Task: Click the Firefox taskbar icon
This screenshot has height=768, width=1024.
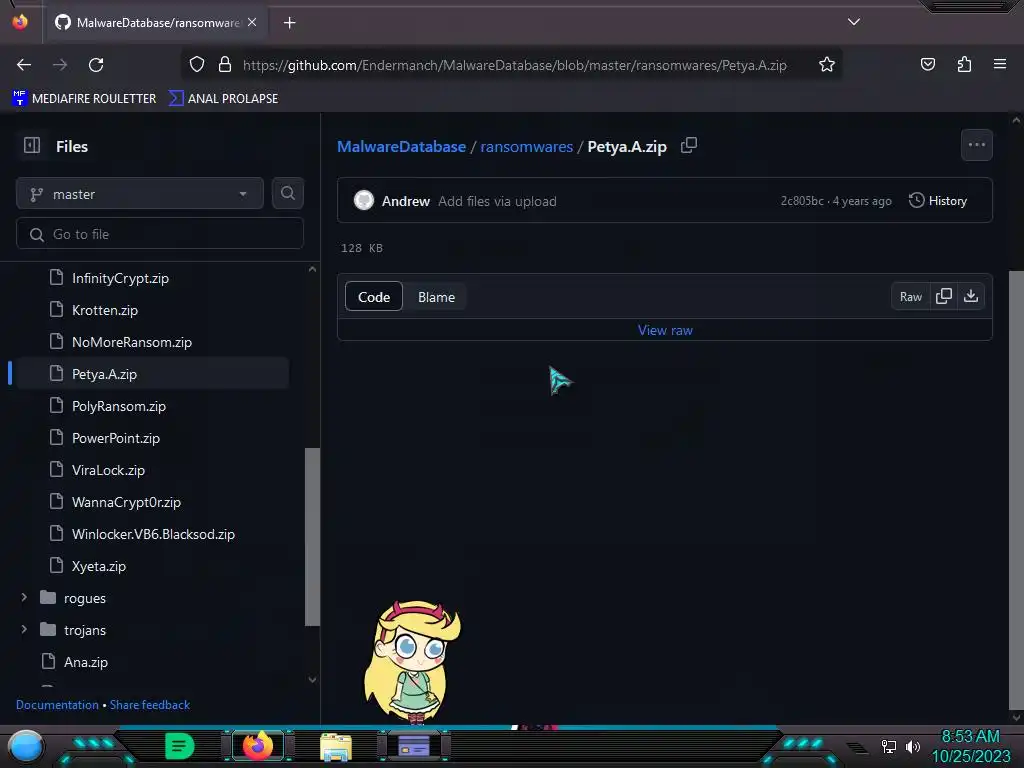Action: coord(257,746)
